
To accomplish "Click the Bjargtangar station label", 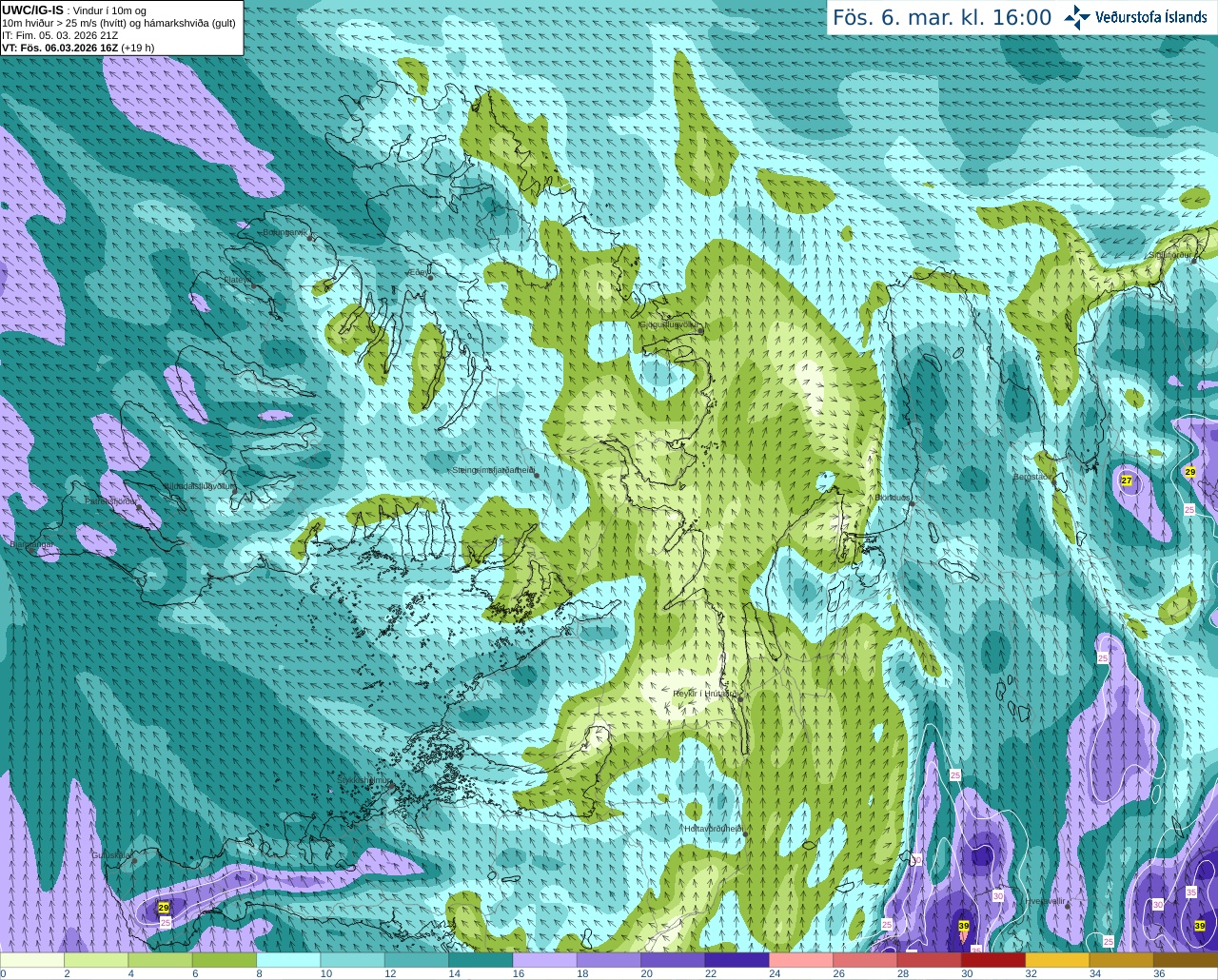I will tap(32, 546).
